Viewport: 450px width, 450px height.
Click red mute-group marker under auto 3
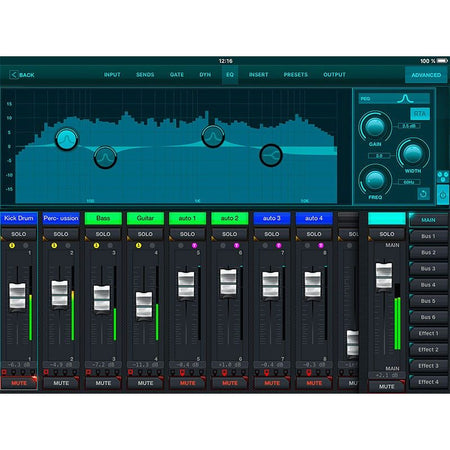pyautogui.click(x=267, y=372)
